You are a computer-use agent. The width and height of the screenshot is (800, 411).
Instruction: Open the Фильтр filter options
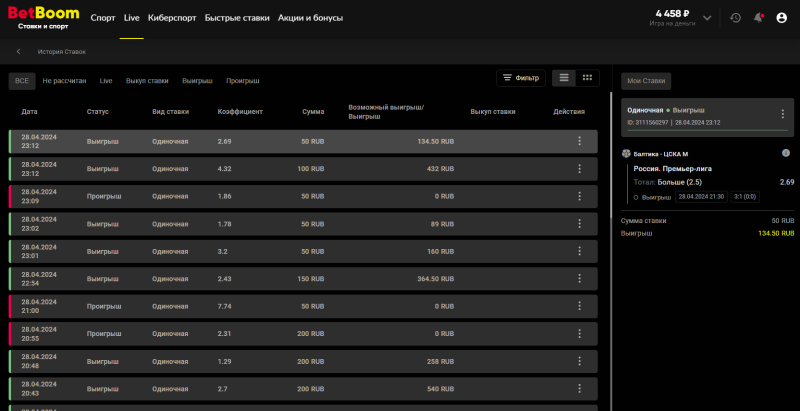coord(521,78)
